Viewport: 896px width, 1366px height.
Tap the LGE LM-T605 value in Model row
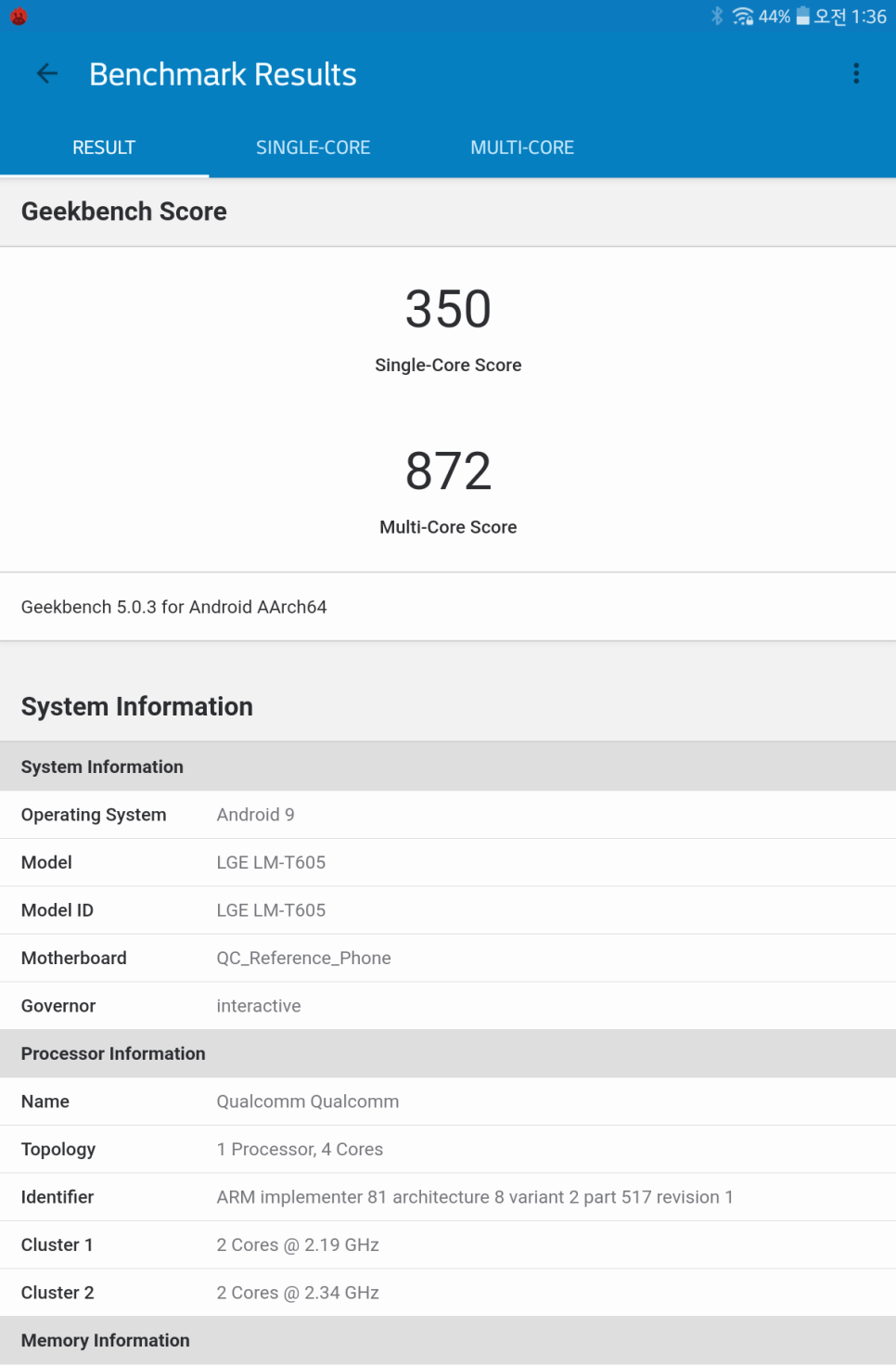coord(271,862)
